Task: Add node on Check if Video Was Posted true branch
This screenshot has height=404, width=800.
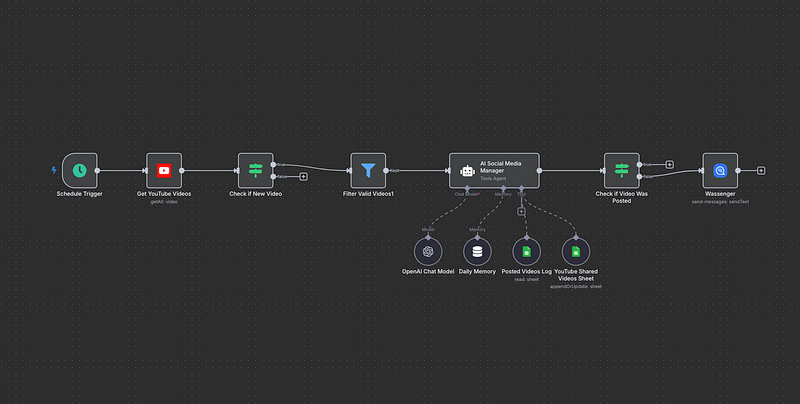Action: (669, 164)
